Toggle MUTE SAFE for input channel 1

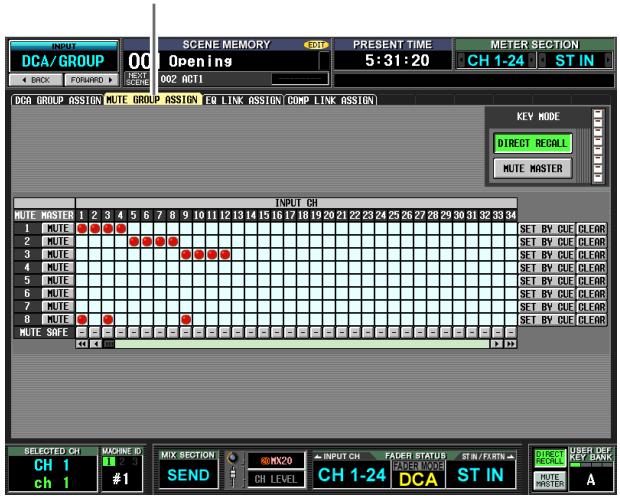(x=82, y=332)
